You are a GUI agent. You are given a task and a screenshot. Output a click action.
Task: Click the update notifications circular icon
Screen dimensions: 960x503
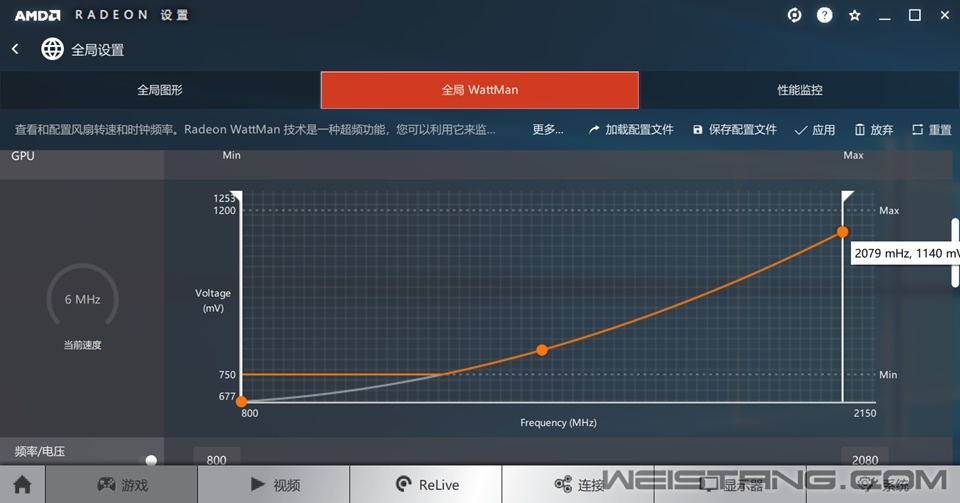pos(794,15)
